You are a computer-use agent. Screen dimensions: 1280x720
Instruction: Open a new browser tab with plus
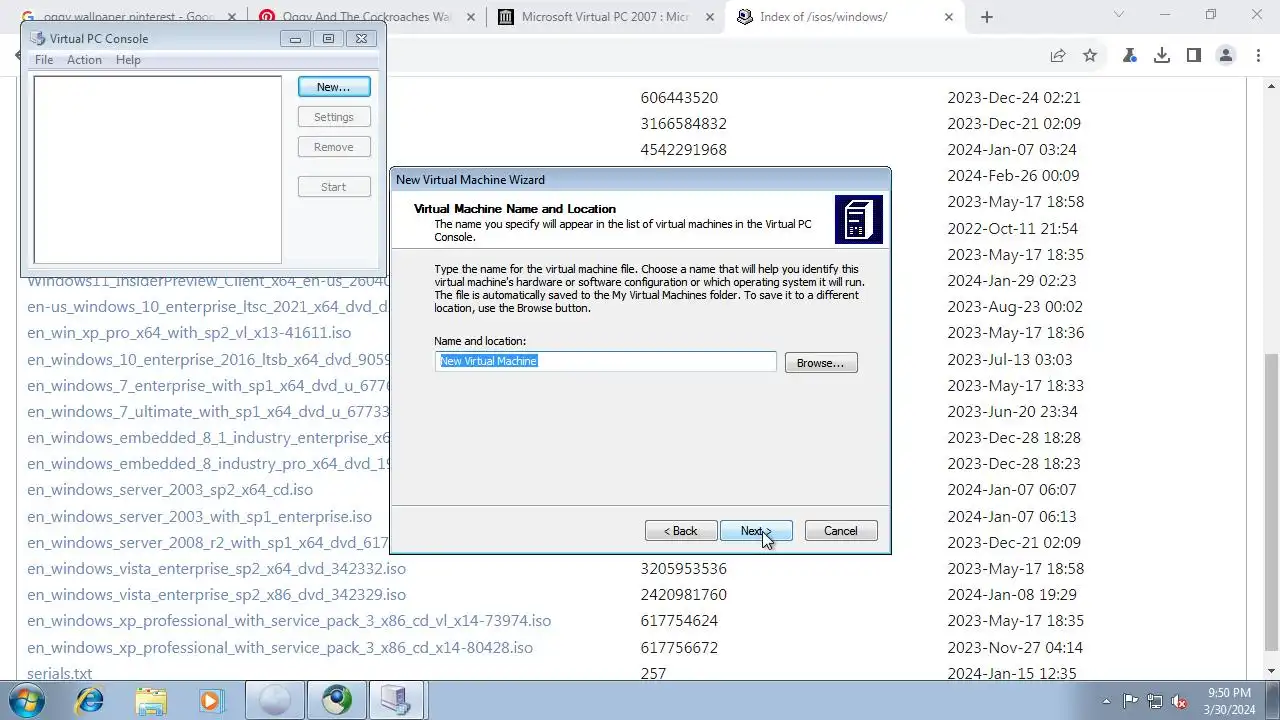coord(986,17)
